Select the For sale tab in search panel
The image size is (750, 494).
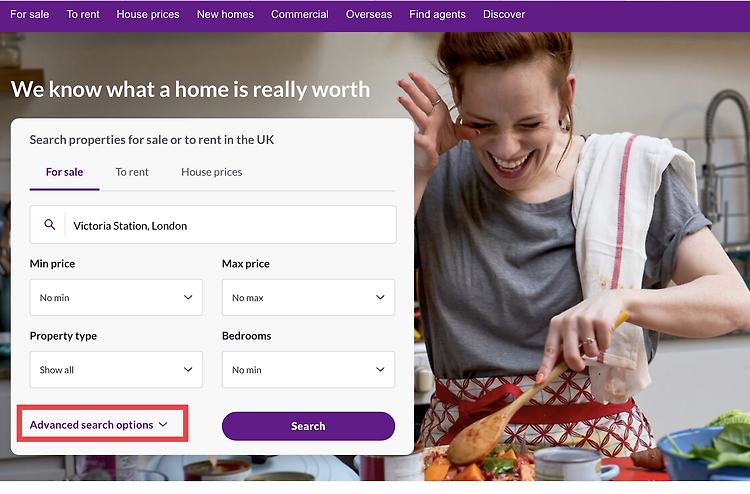[65, 172]
